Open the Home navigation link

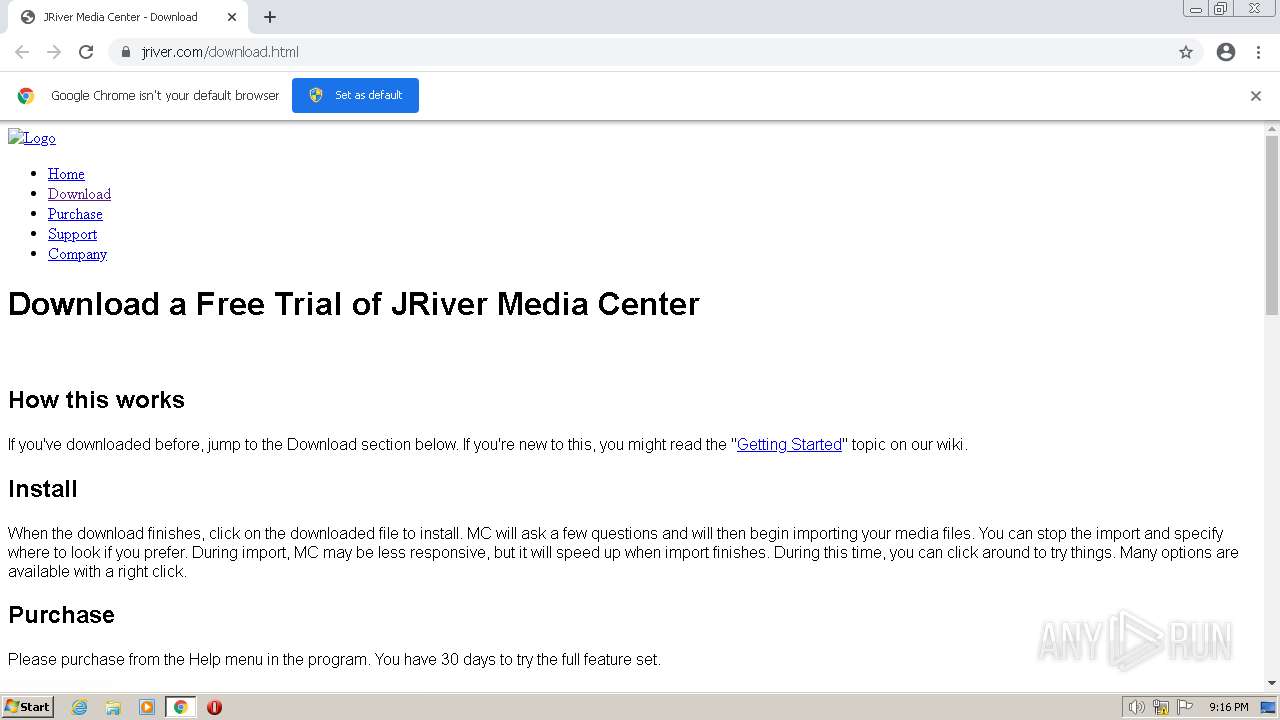tap(66, 174)
